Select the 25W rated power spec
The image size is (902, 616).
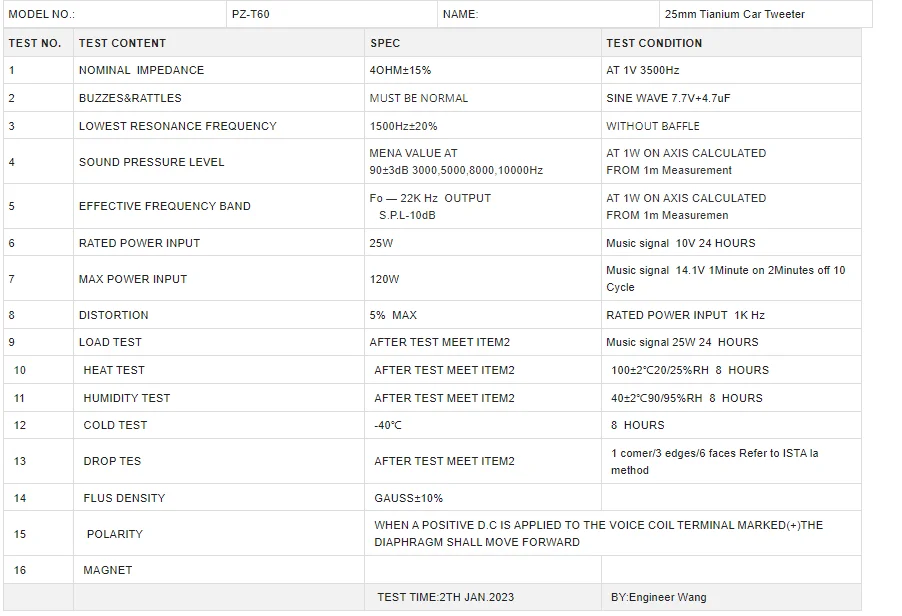pos(381,243)
